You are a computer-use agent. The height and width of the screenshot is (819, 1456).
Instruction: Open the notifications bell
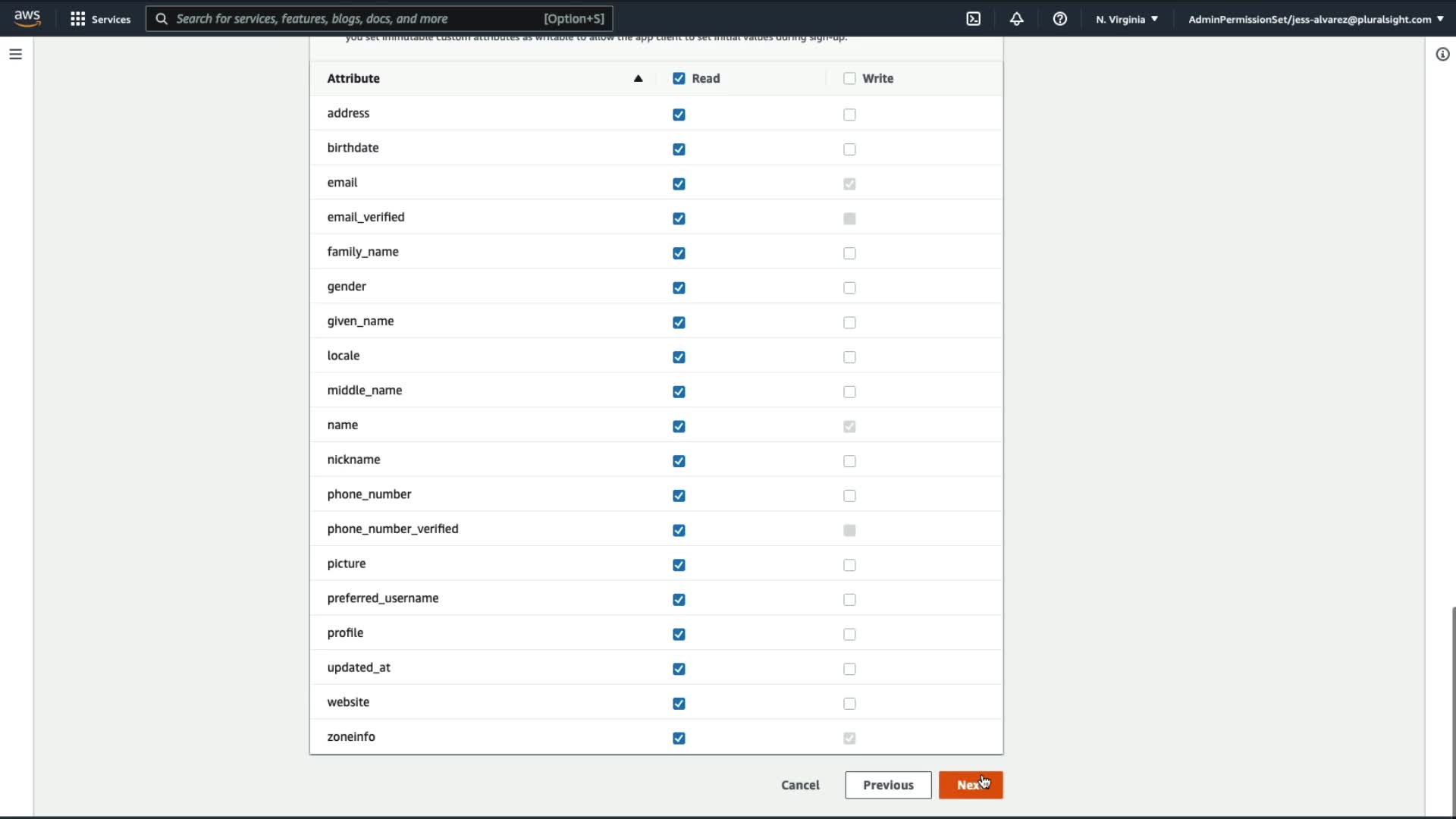pyautogui.click(x=1016, y=19)
